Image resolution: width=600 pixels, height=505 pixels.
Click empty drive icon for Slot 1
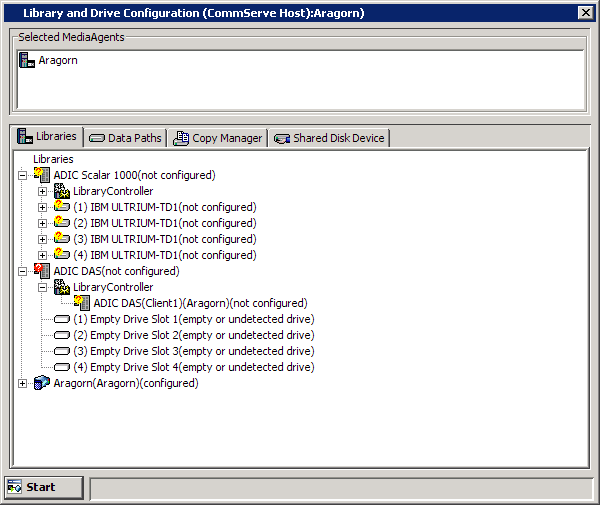62,319
